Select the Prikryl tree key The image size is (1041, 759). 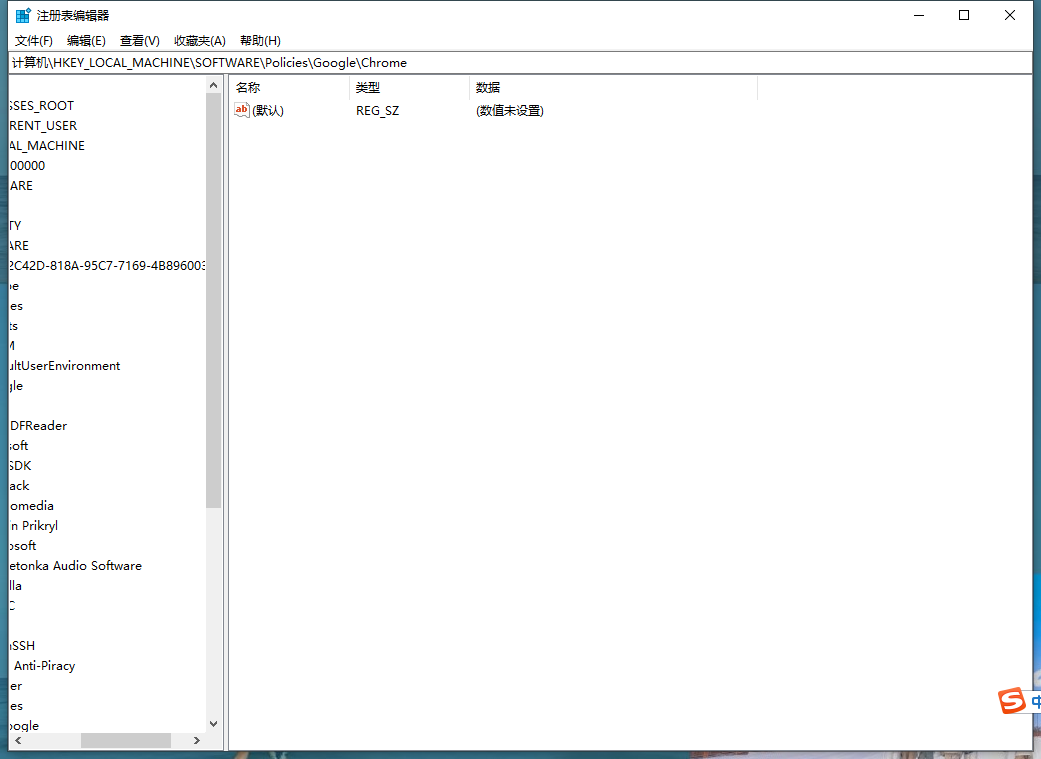[x=34, y=526]
